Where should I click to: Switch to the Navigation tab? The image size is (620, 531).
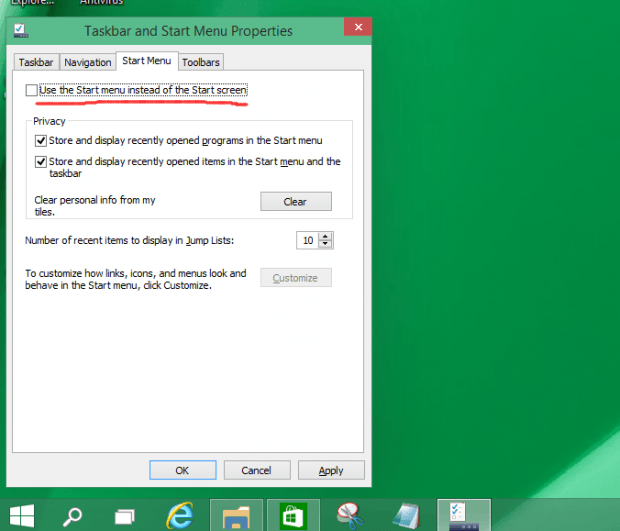click(88, 62)
